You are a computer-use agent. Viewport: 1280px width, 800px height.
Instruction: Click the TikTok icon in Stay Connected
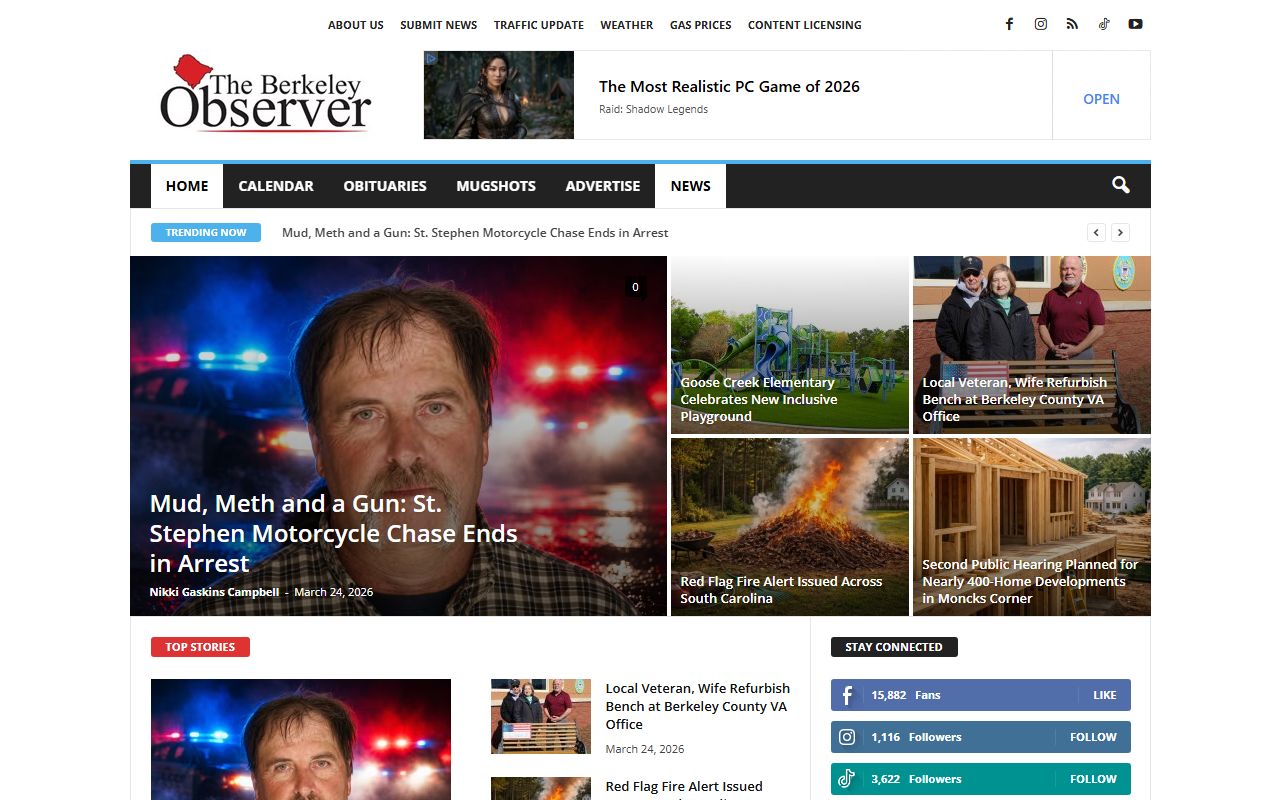[x=847, y=779]
